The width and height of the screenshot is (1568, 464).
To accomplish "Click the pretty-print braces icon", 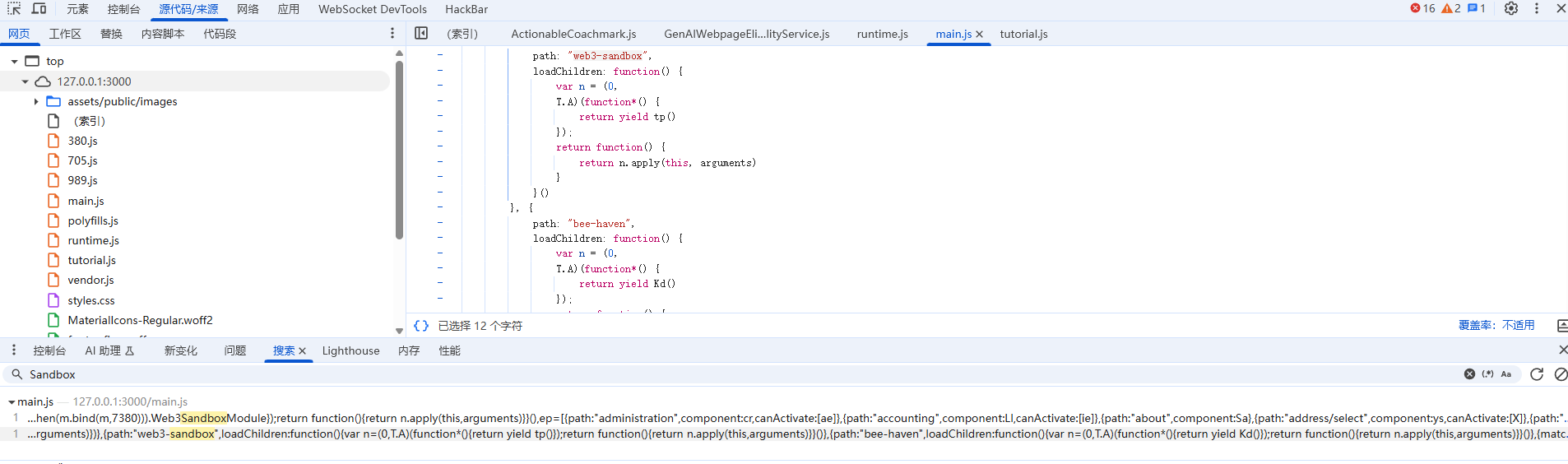I will pyautogui.click(x=421, y=326).
